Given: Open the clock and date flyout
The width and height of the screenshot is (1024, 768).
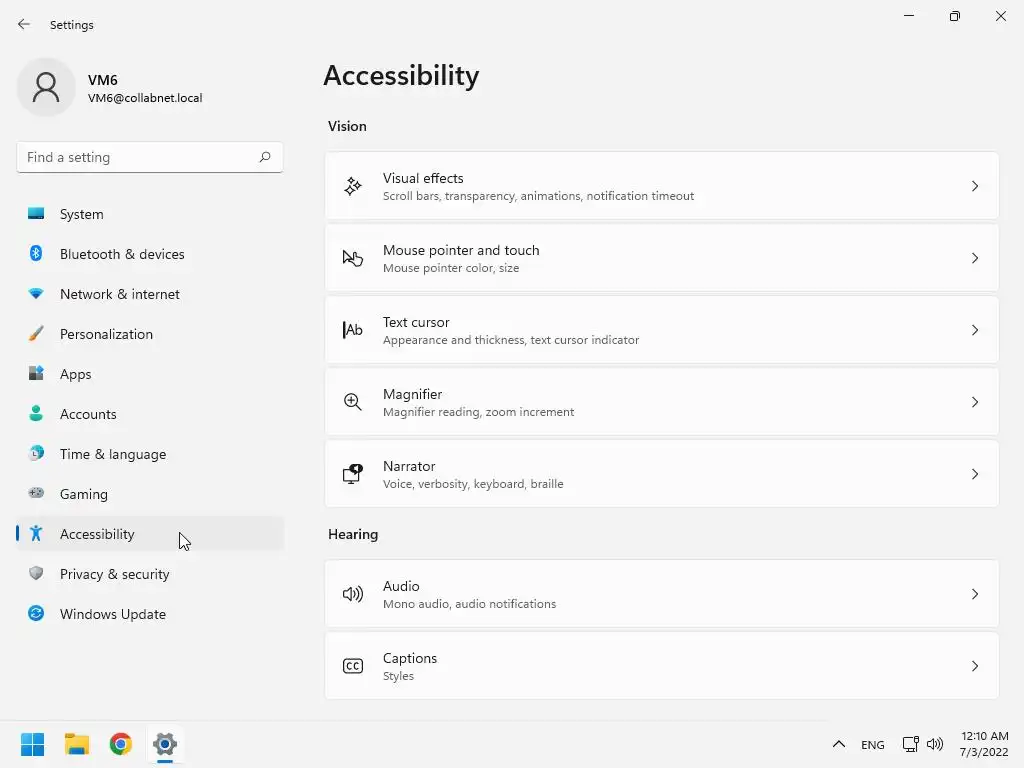Looking at the screenshot, I should (x=984, y=744).
